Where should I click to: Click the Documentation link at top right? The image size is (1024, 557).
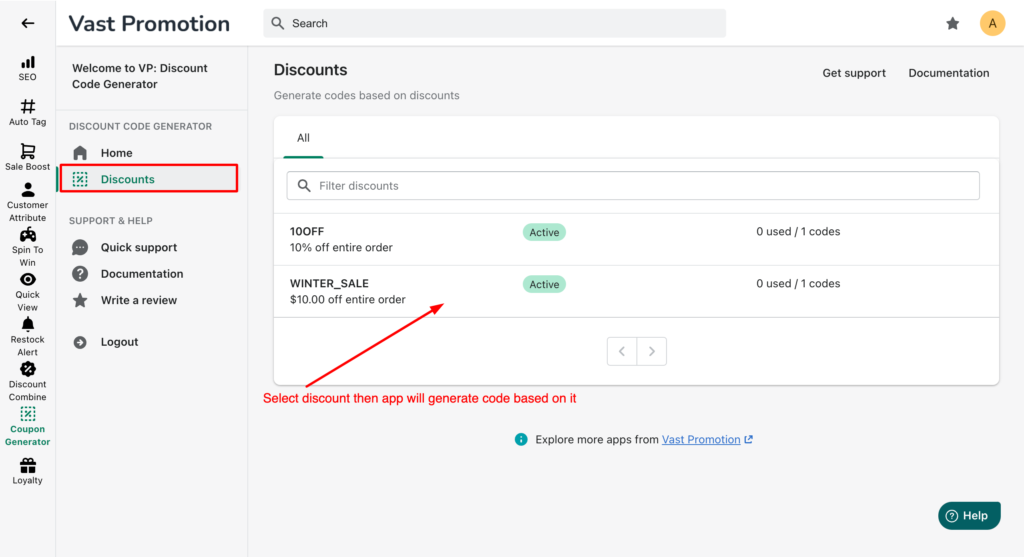coord(948,73)
